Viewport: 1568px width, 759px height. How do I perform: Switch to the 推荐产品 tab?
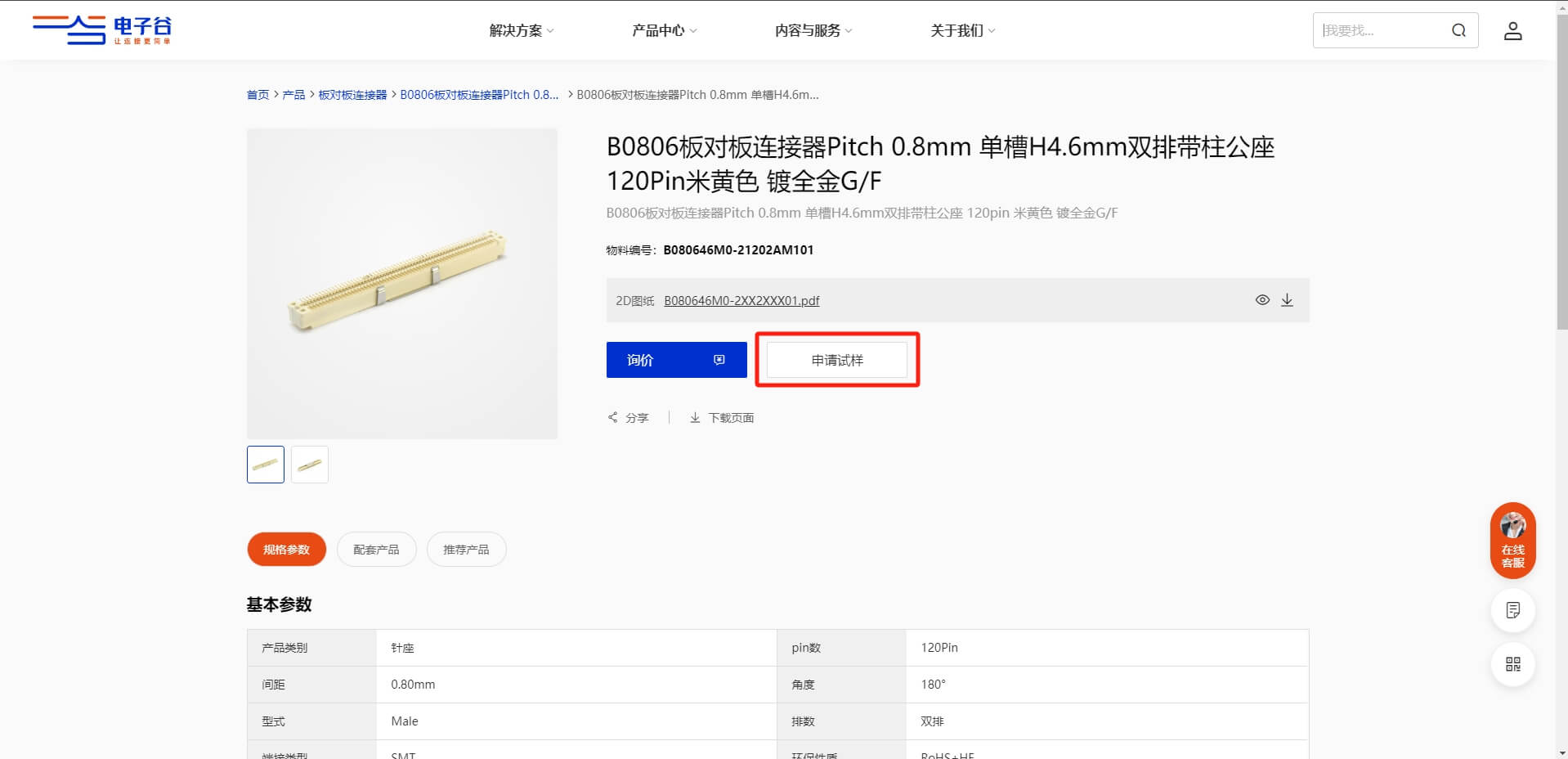[466, 550]
